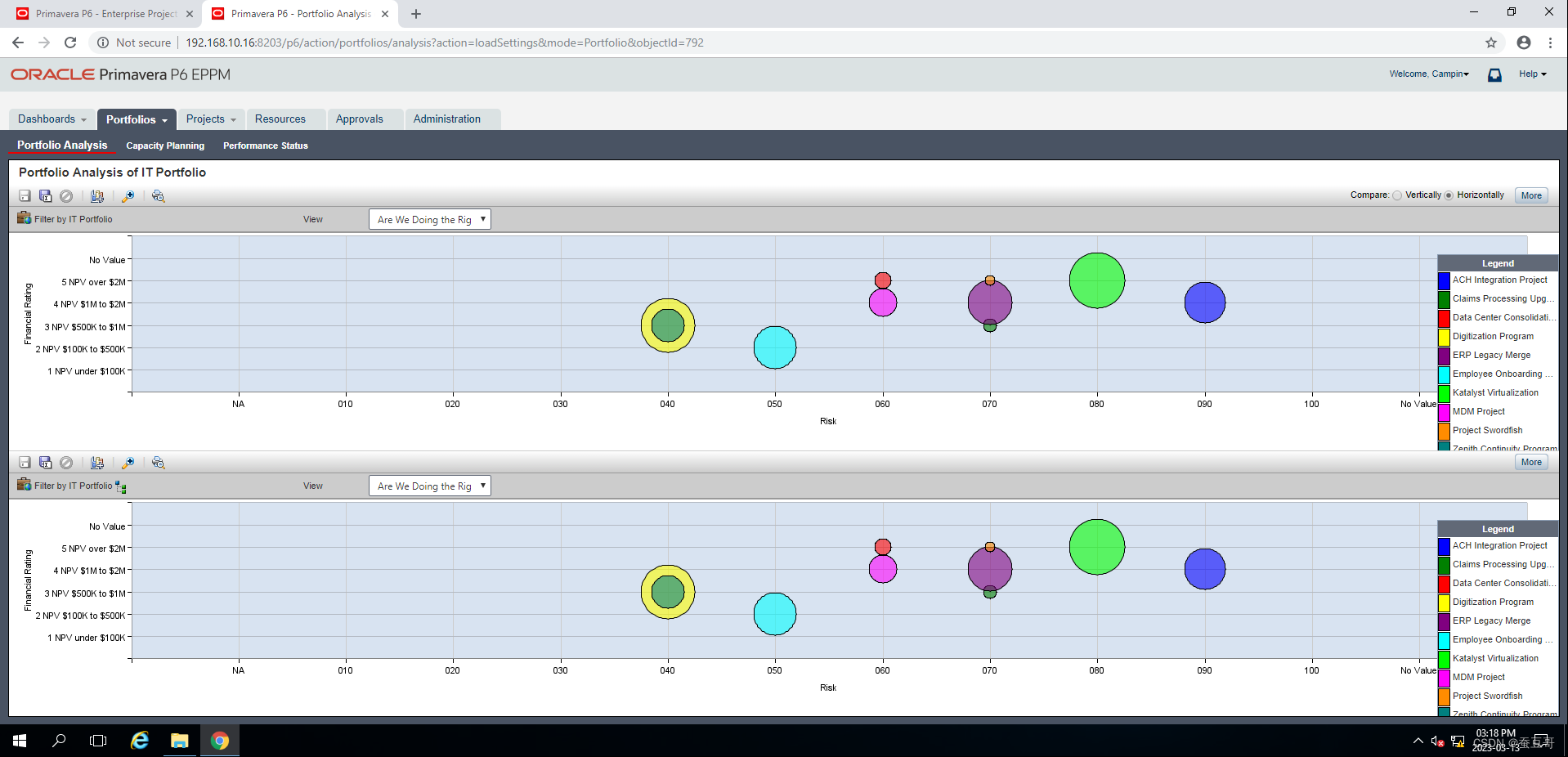Open the Add Chart icon on the toolbar
Image resolution: width=1568 pixels, height=757 pixels.
coord(97,196)
